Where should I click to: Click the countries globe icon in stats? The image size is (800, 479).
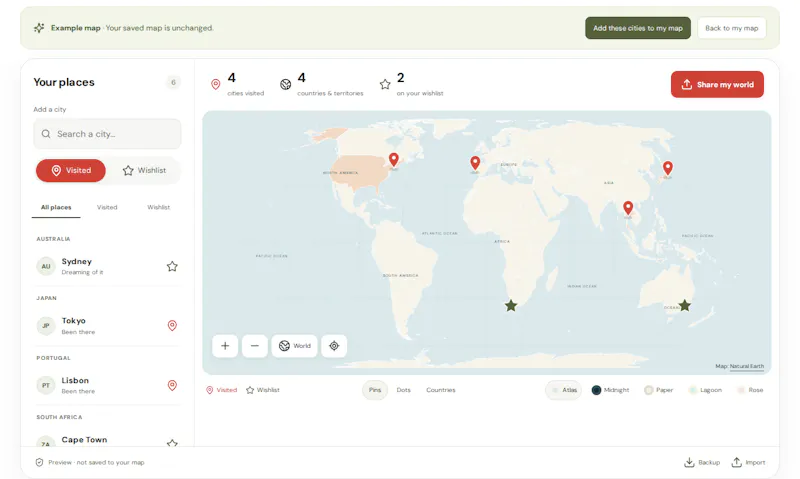(x=286, y=84)
